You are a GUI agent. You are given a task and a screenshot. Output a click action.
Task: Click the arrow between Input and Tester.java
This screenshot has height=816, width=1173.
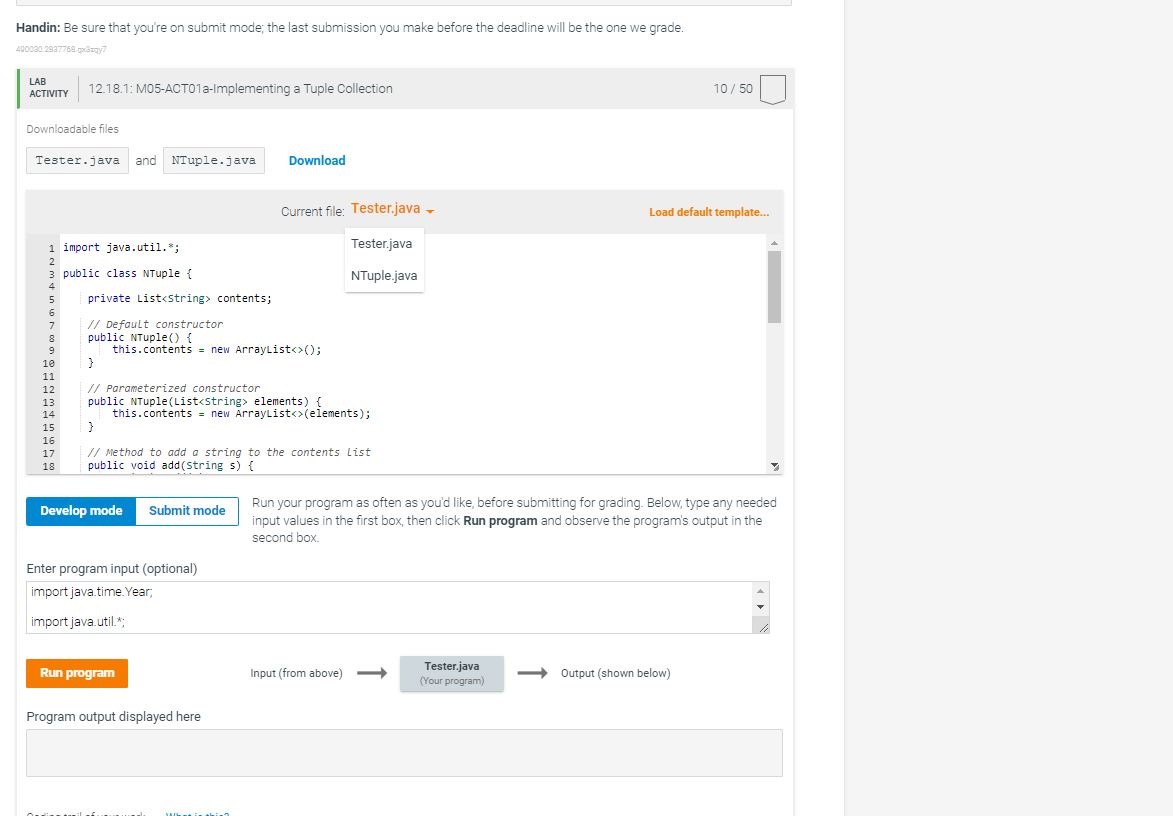372,673
